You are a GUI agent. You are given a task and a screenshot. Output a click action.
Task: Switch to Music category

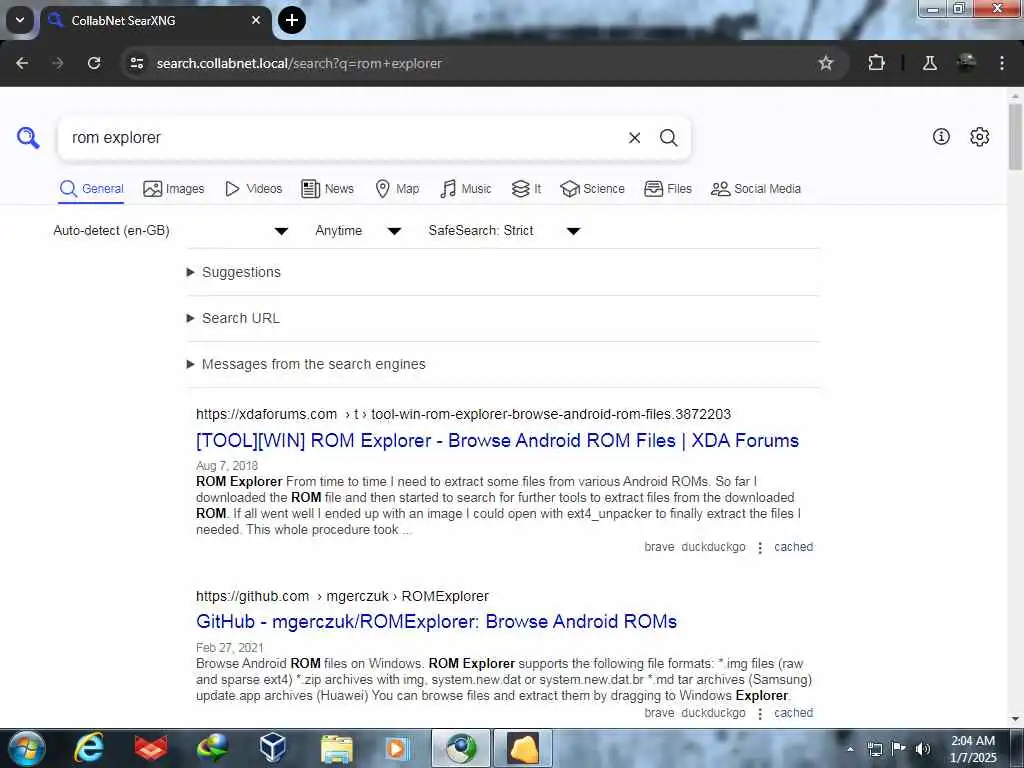[x=466, y=189]
